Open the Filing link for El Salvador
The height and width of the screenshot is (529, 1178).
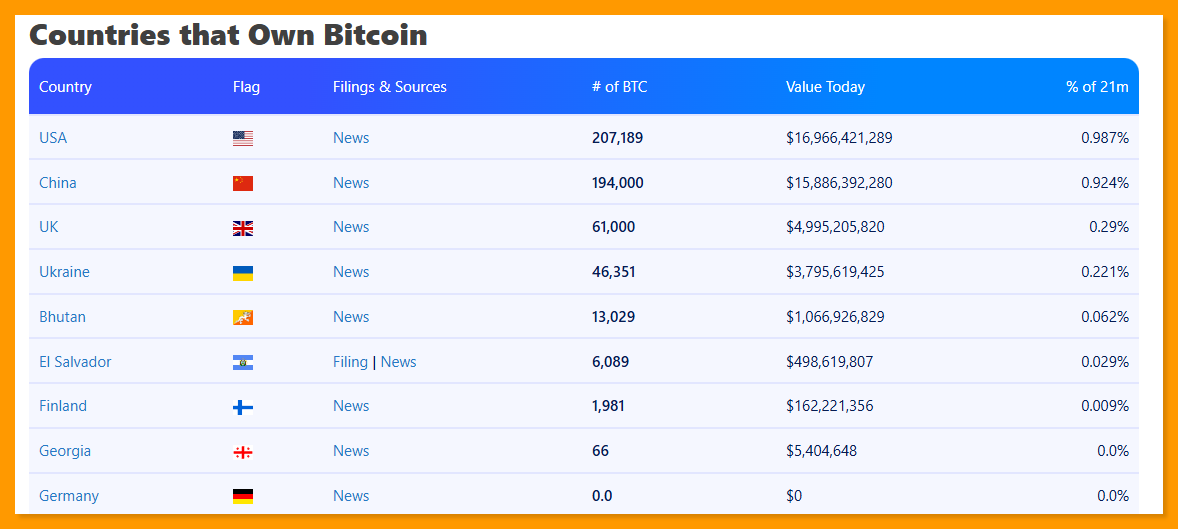click(350, 362)
